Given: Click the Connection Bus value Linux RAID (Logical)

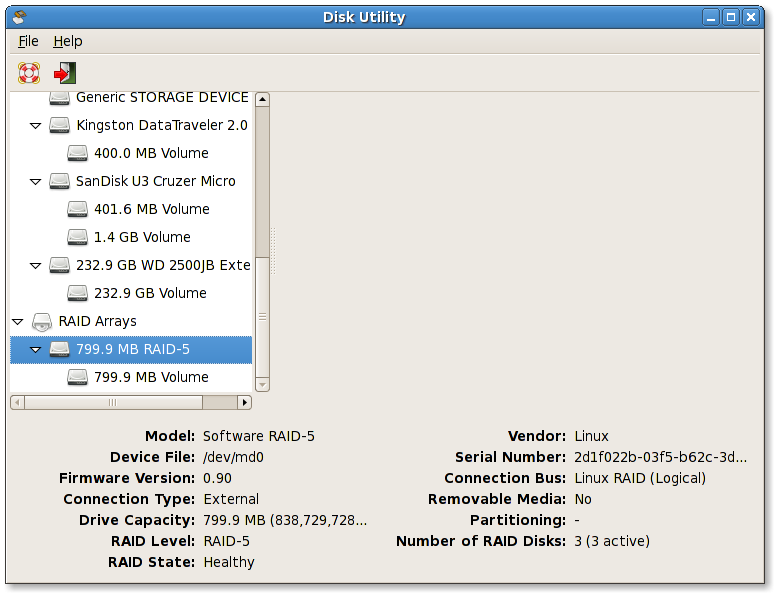Looking at the screenshot, I should [x=640, y=478].
